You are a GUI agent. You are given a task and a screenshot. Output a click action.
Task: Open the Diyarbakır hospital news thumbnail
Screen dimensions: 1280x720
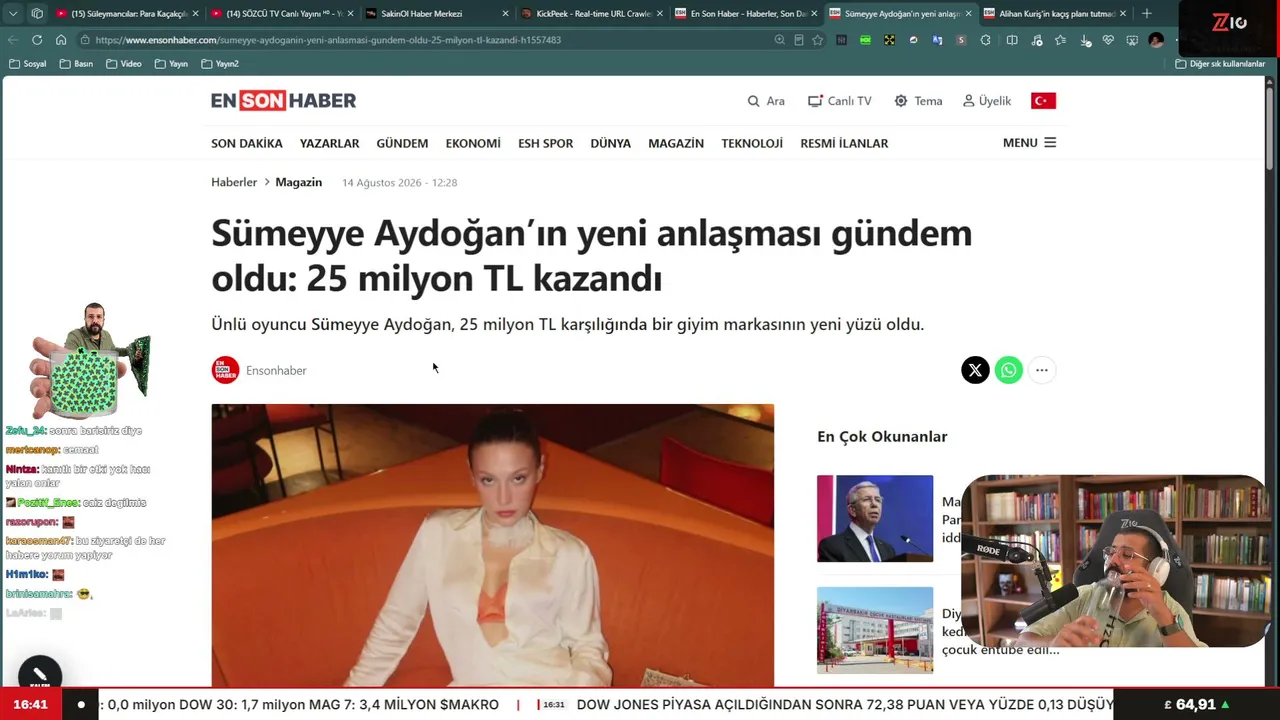click(x=875, y=630)
